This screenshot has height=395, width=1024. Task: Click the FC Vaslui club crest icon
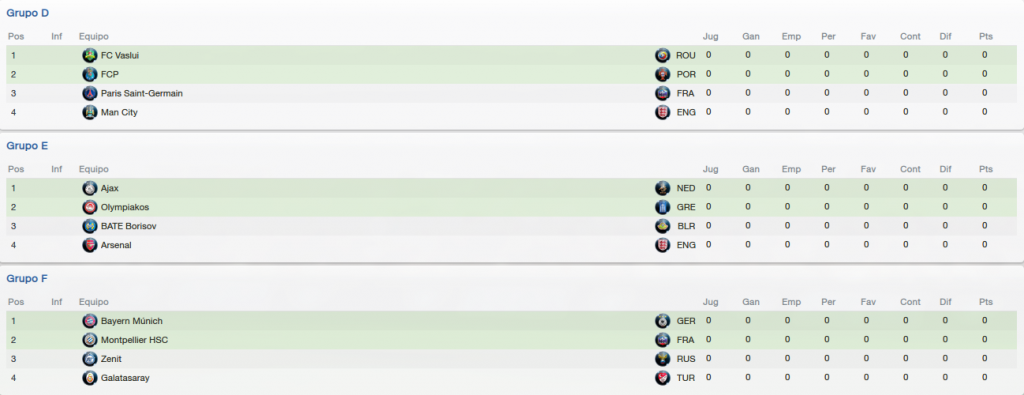point(89,55)
